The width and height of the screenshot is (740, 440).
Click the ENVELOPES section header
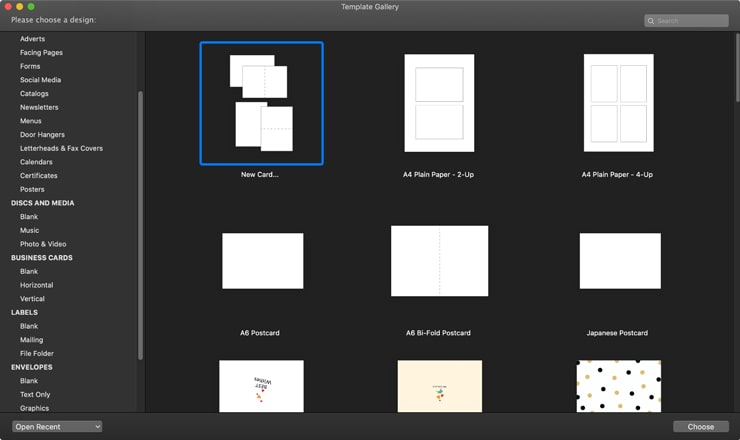tap(32, 367)
